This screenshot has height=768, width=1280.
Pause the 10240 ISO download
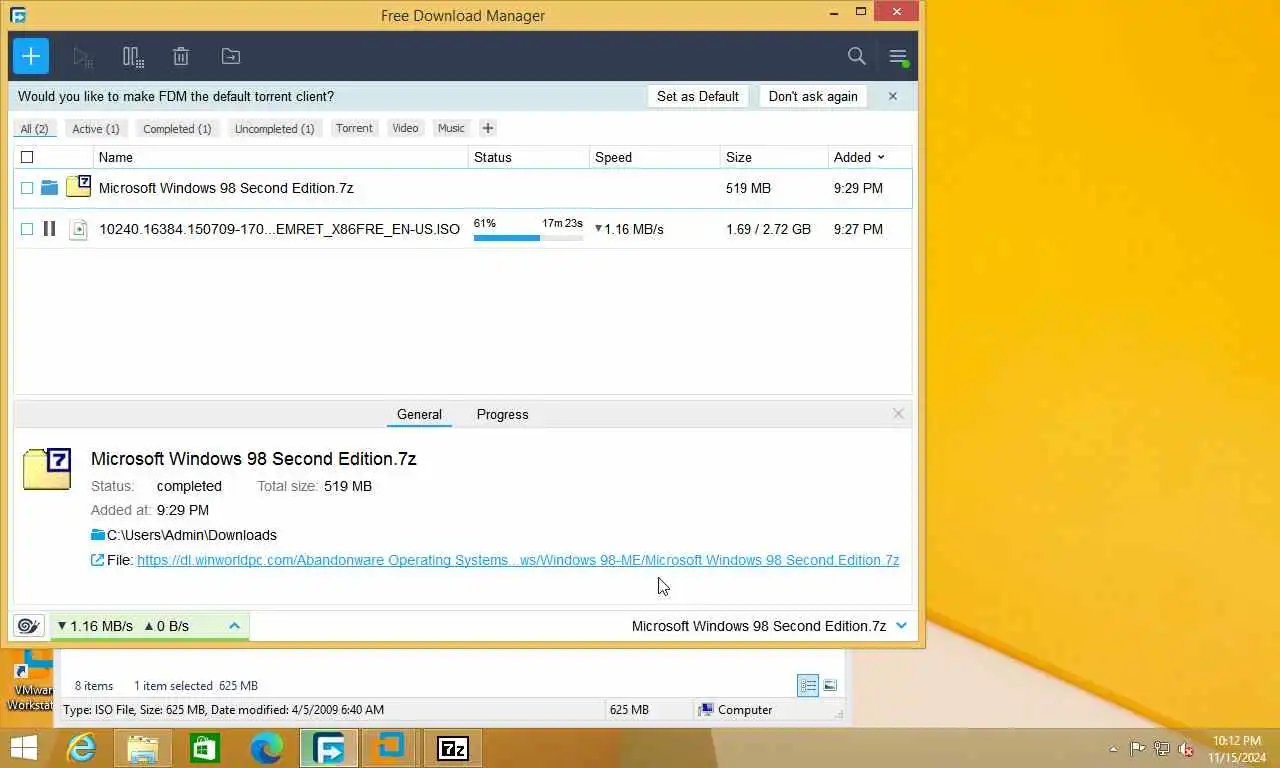coord(49,229)
